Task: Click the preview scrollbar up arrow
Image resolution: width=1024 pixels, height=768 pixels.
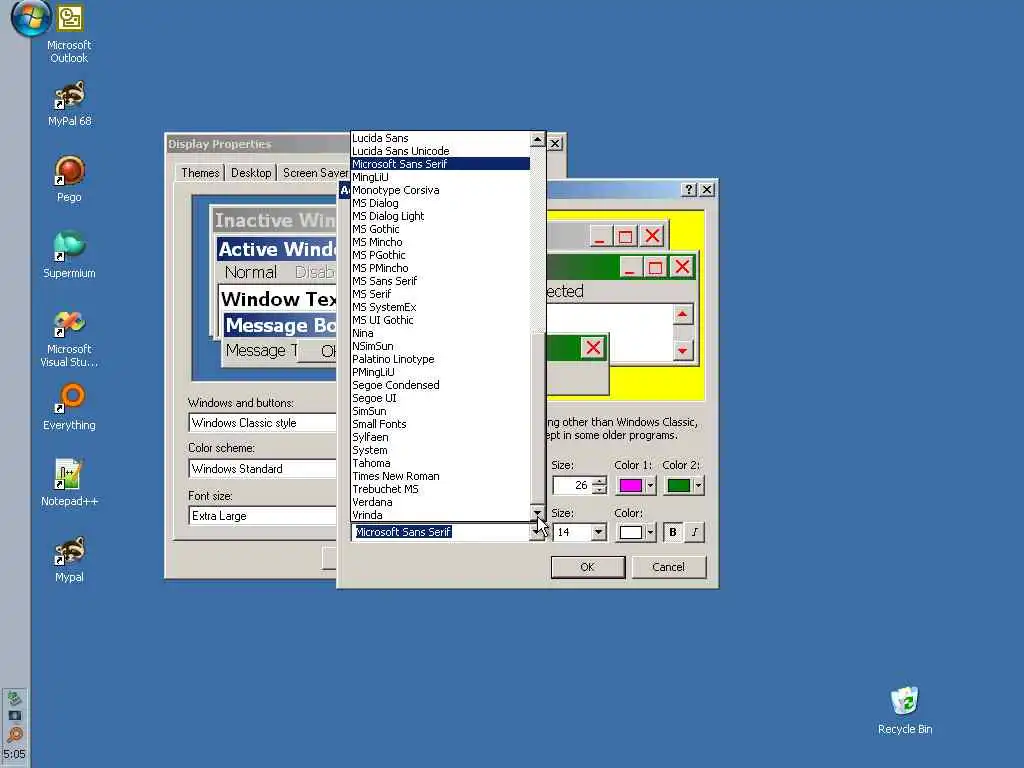Action: pyautogui.click(x=682, y=315)
